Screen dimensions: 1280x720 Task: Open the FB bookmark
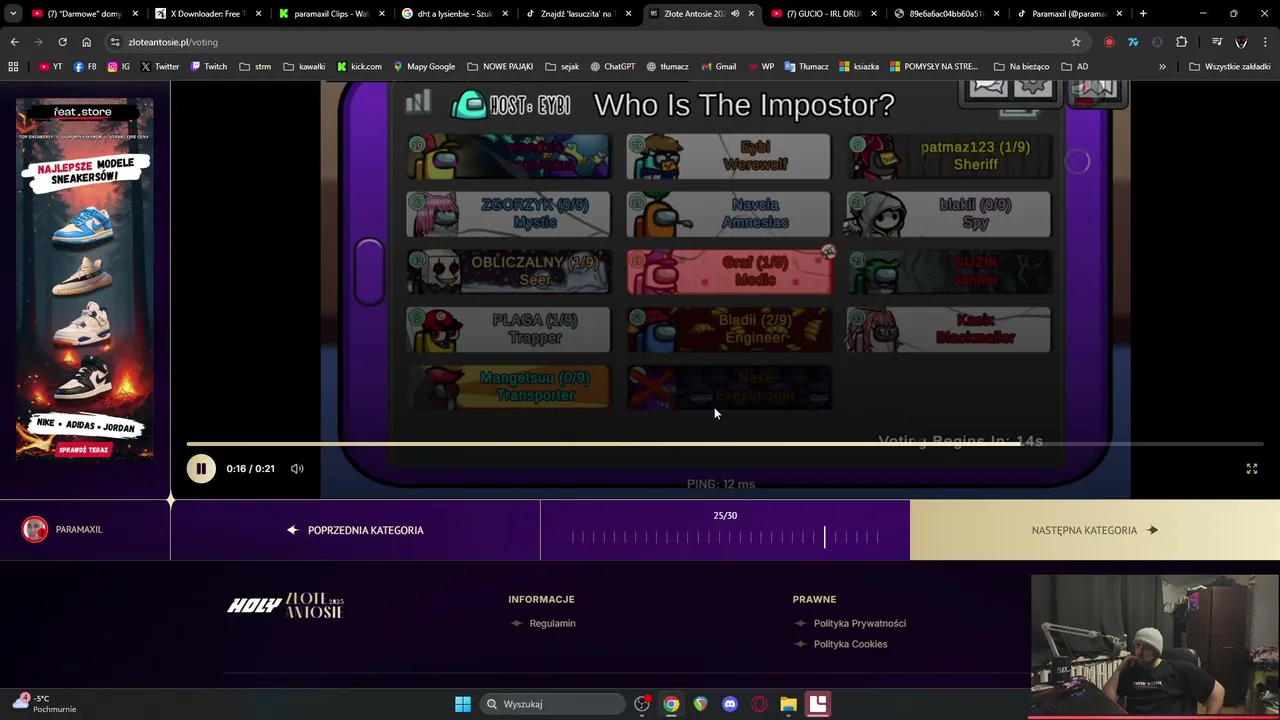(85, 66)
